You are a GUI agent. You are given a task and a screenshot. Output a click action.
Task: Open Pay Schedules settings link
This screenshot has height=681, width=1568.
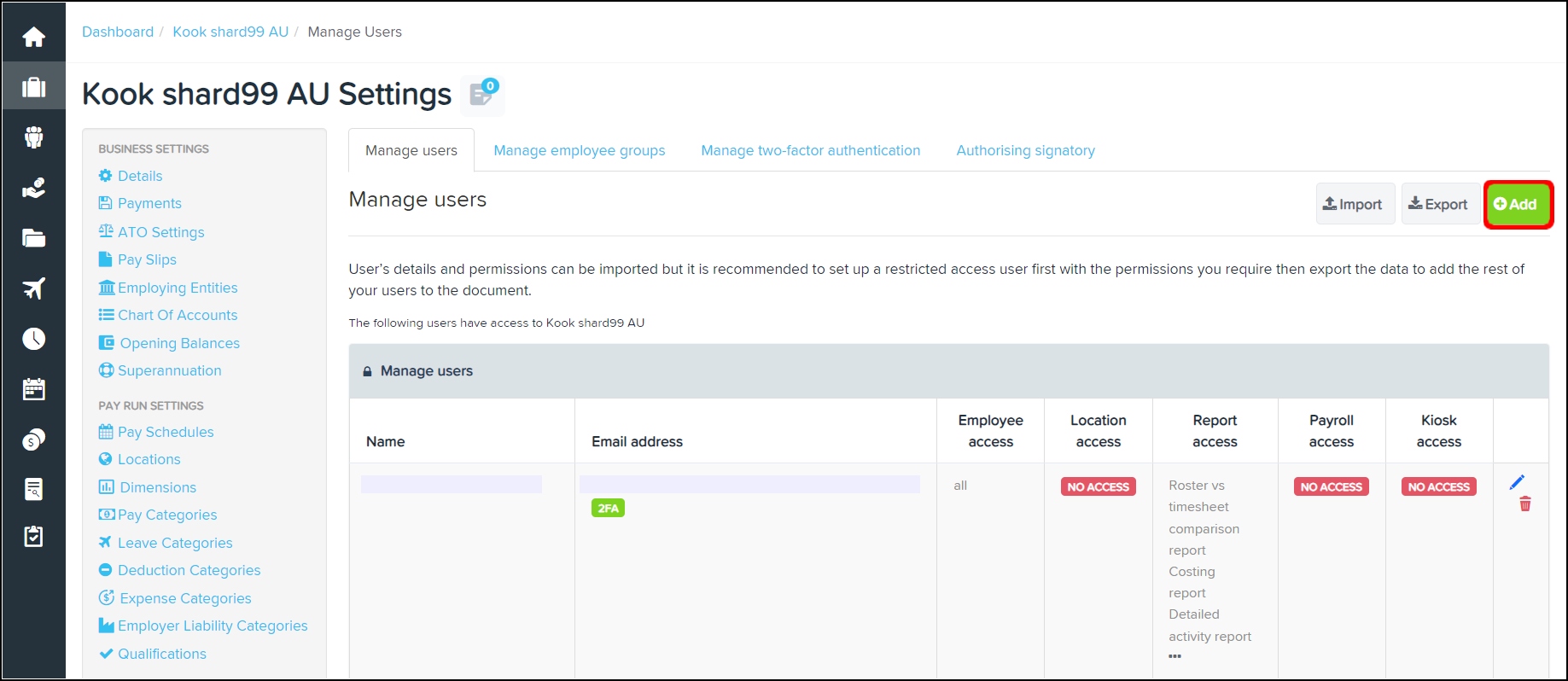click(x=166, y=432)
